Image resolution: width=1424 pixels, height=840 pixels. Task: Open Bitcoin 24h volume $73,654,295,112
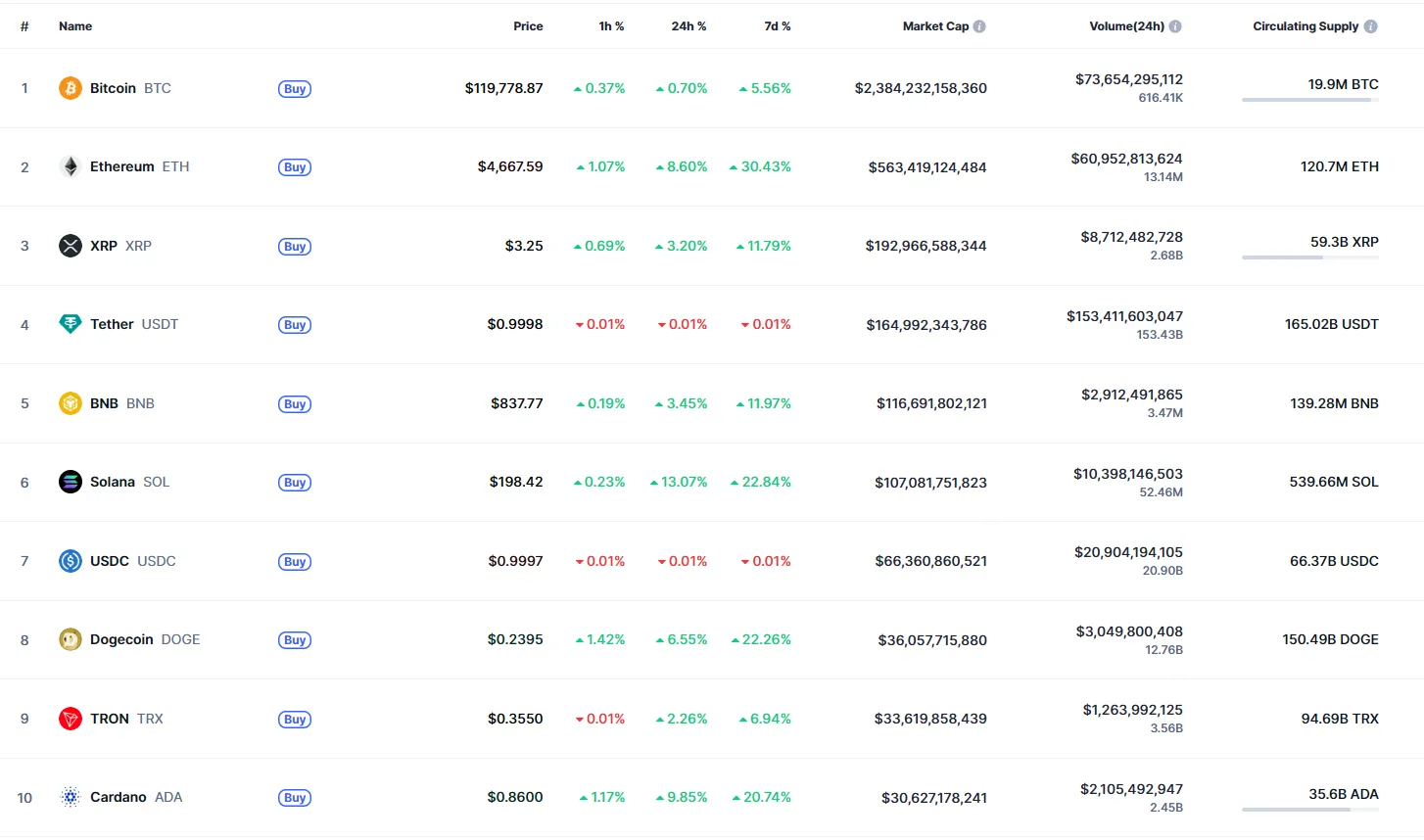[x=1129, y=79]
